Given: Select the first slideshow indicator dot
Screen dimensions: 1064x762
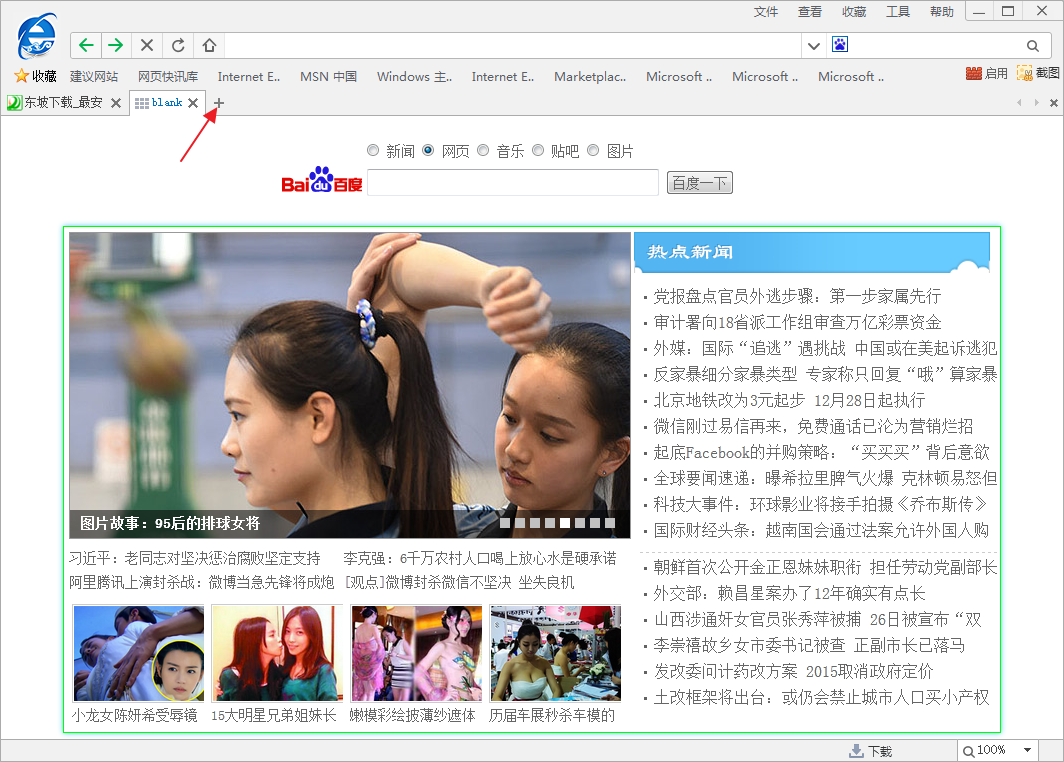Looking at the screenshot, I should (505, 522).
